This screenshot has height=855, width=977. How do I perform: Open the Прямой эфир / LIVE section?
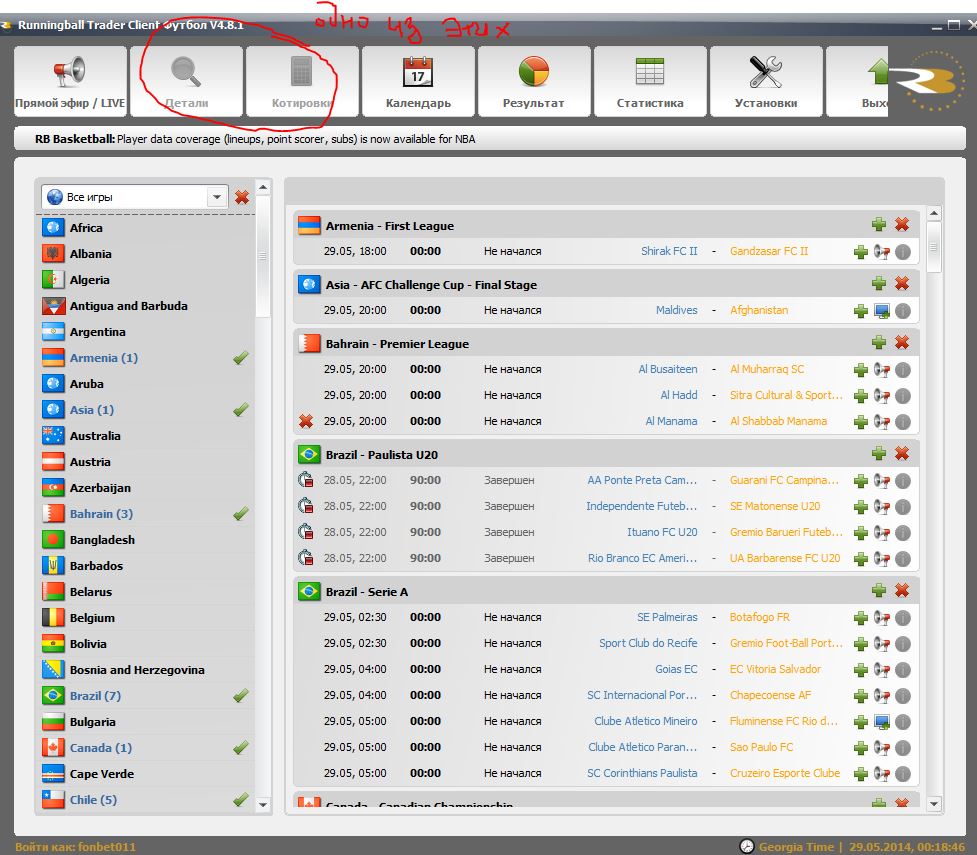[x=70, y=81]
